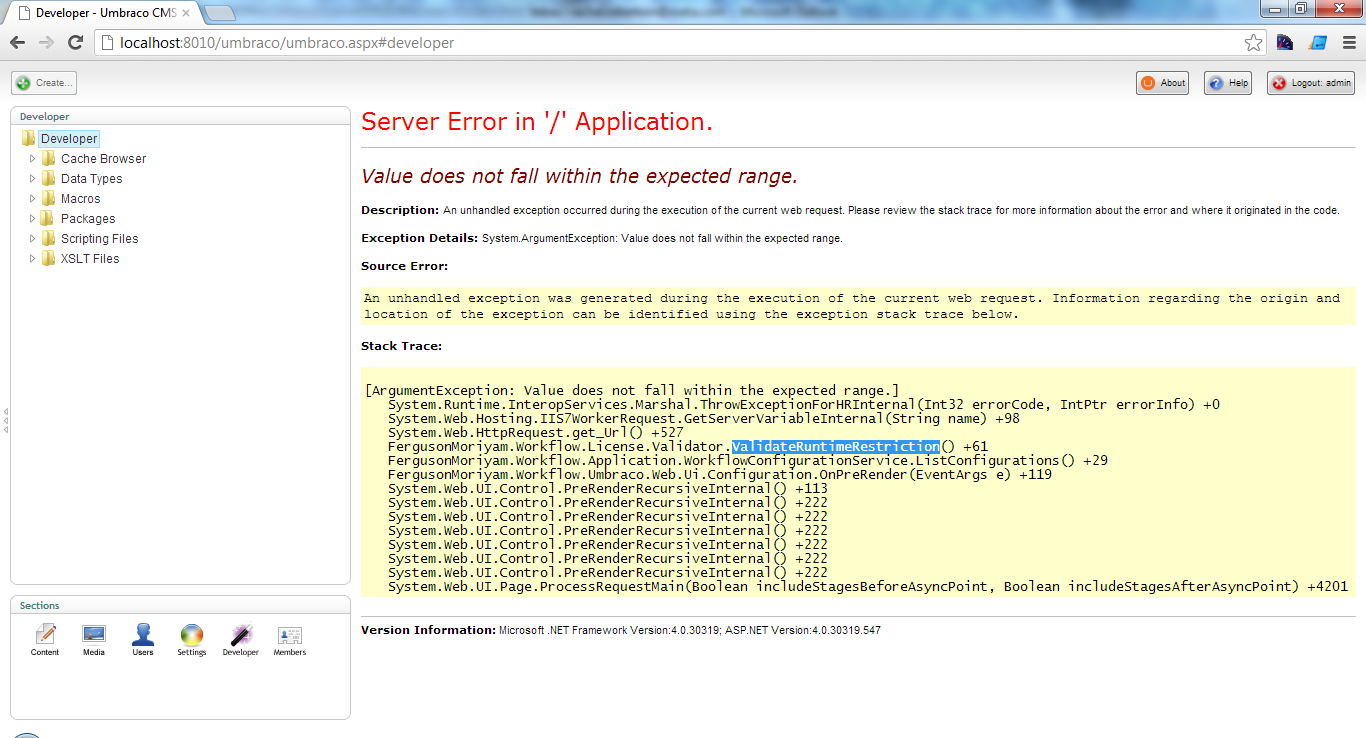Image resolution: width=1366 pixels, height=738 pixels.
Task: Click the highlighted ValidateRuntimeRestriction text
Action: click(x=836, y=447)
